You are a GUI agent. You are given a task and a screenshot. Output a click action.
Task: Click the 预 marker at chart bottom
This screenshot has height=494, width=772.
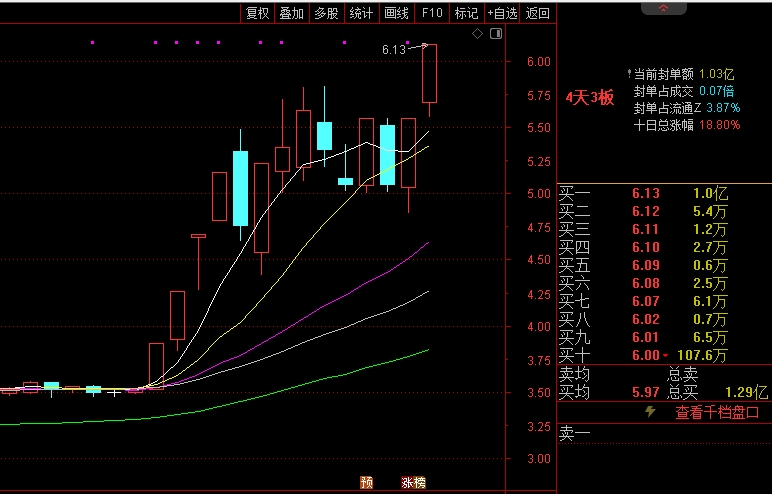[366, 482]
